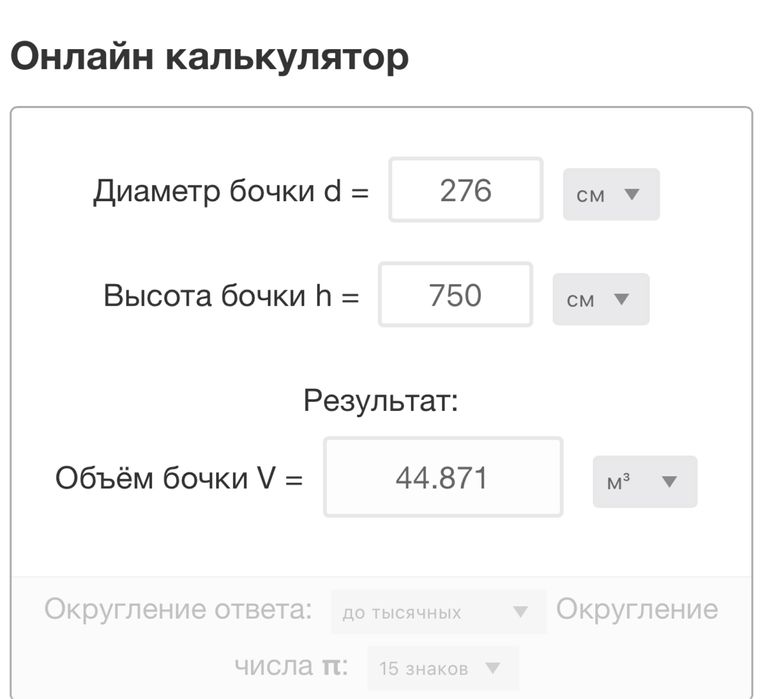The width and height of the screenshot is (763, 699).
Task: Click the 'Округление ответа:' label
Action: click(178, 609)
